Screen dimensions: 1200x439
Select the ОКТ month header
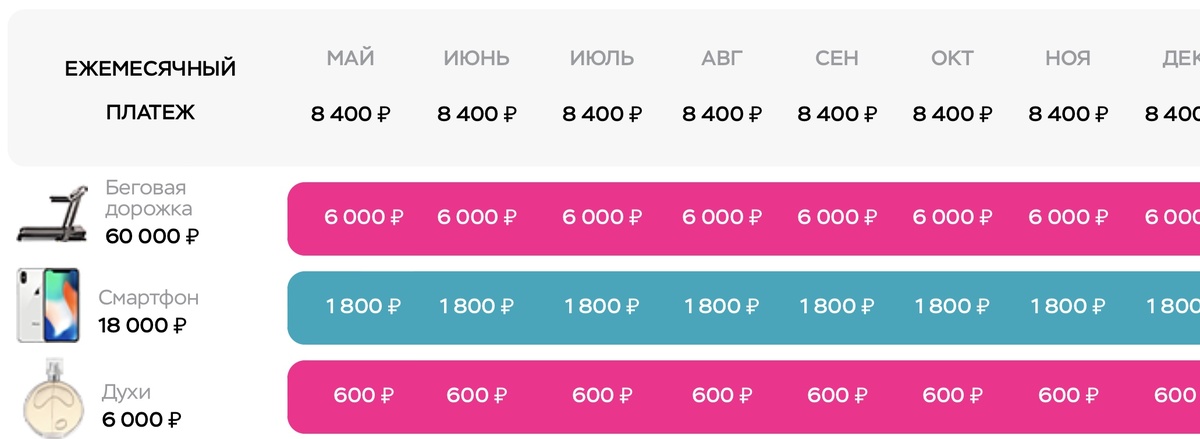pyautogui.click(x=952, y=58)
